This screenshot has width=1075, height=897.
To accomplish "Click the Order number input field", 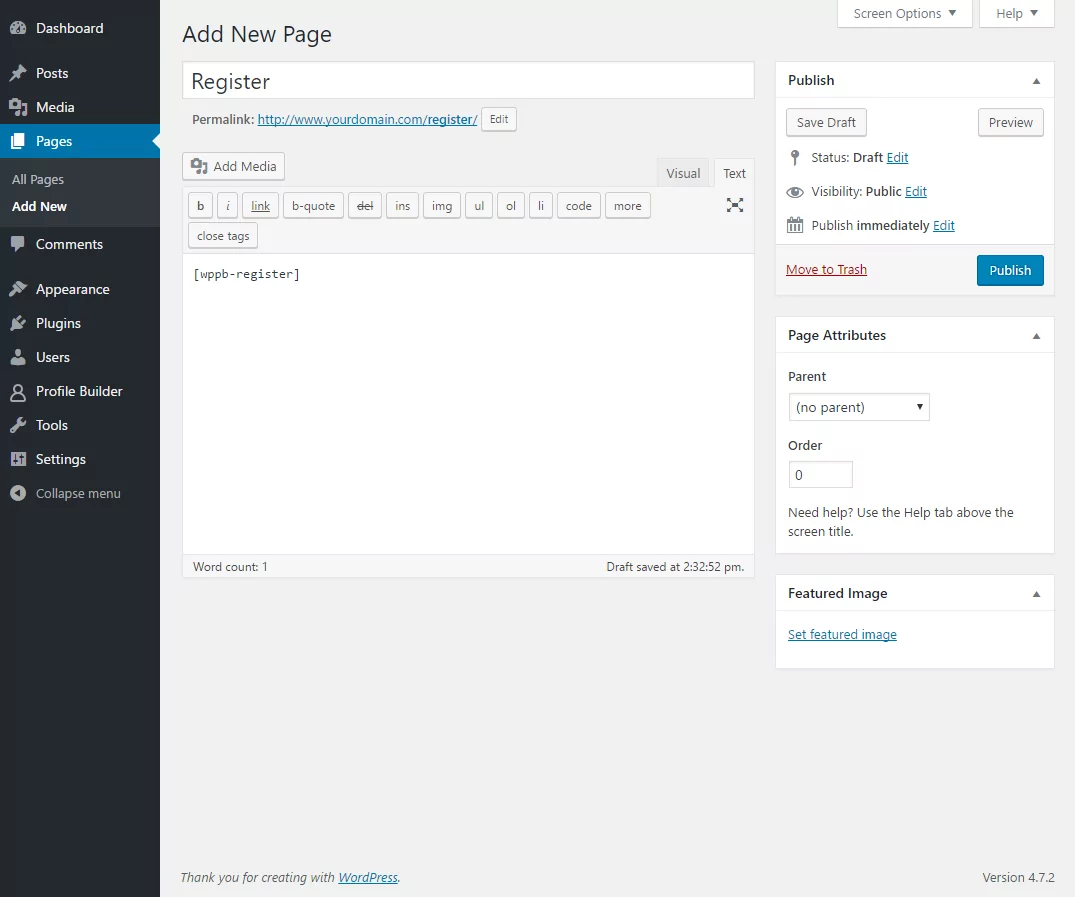I will pos(820,475).
